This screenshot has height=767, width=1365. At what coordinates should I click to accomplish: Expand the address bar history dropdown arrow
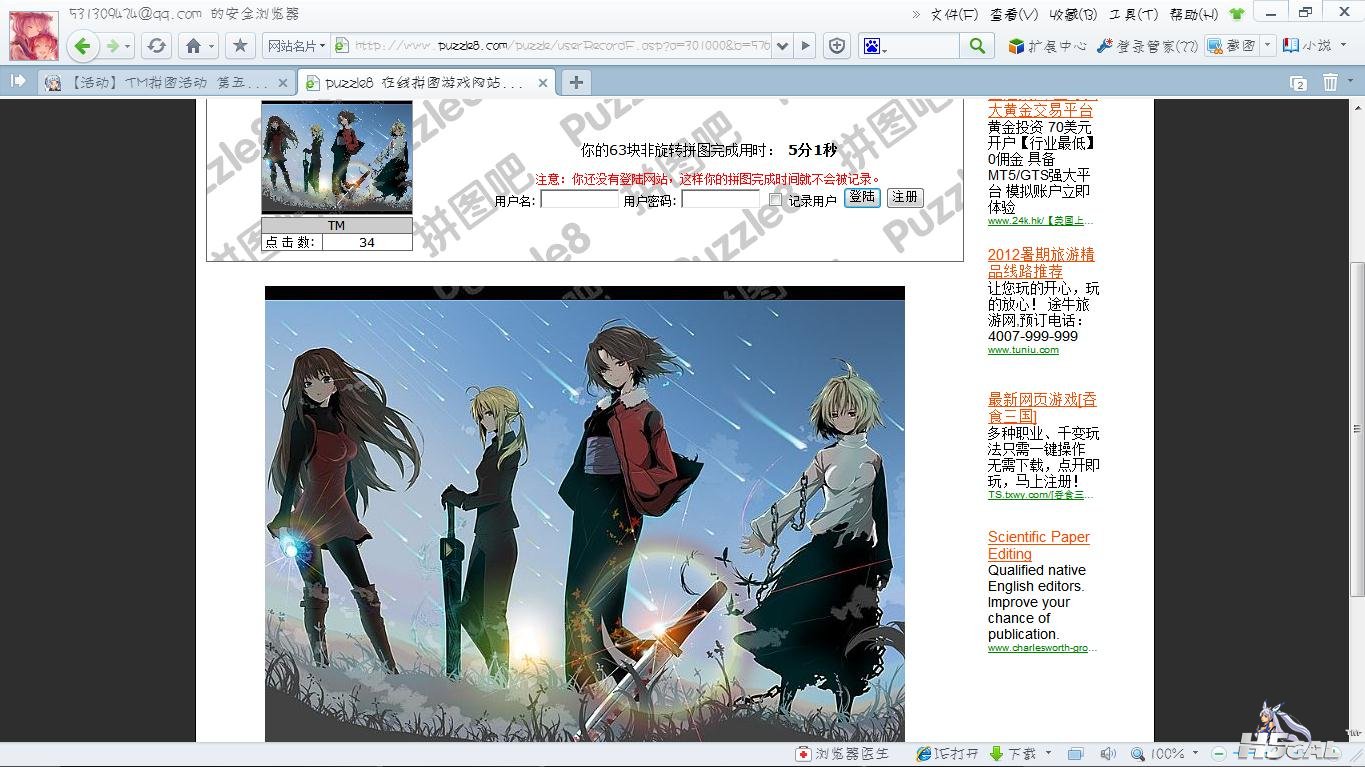pyautogui.click(x=782, y=46)
